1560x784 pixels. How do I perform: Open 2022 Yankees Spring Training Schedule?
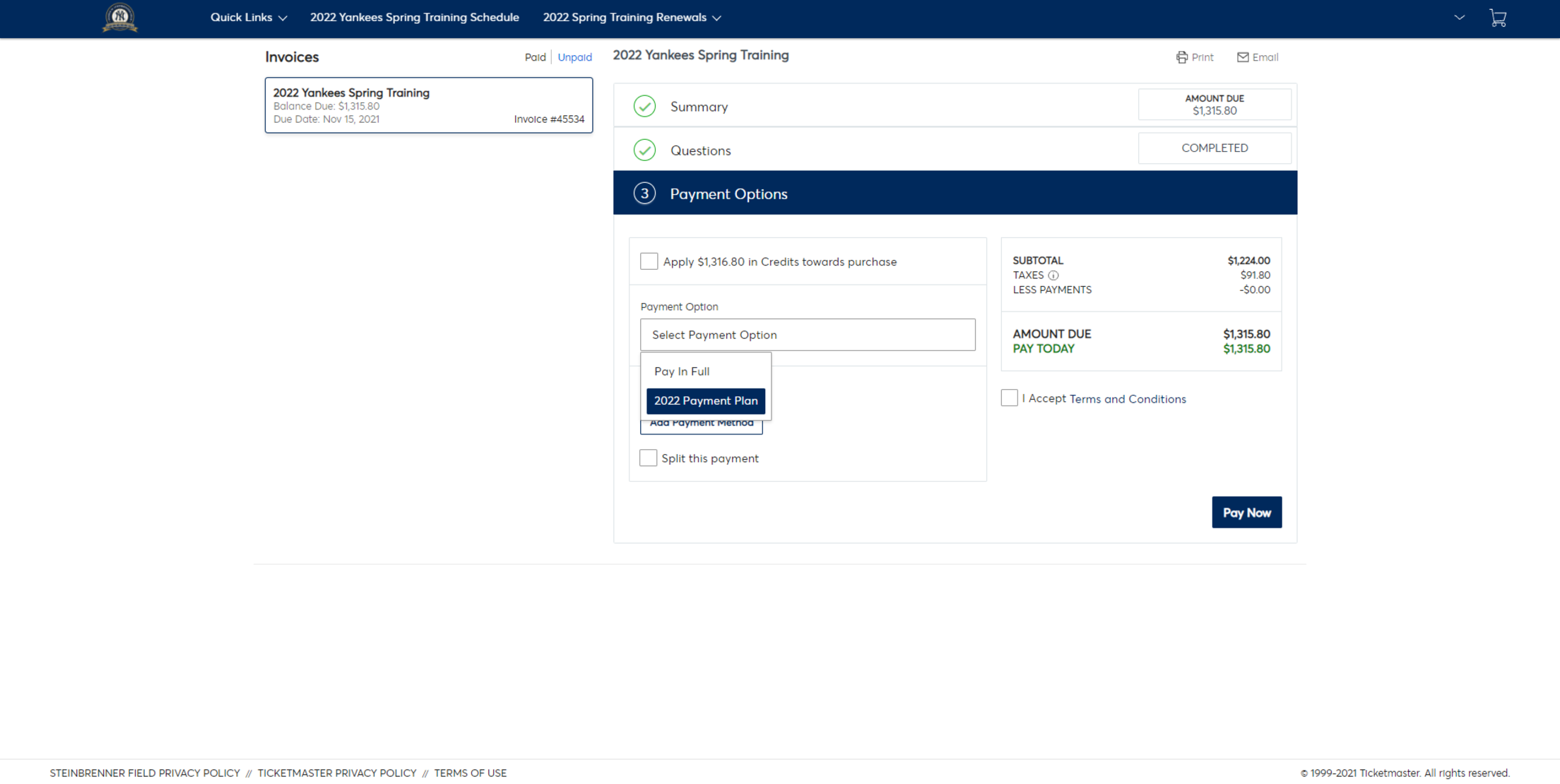pyautogui.click(x=414, y=18)
